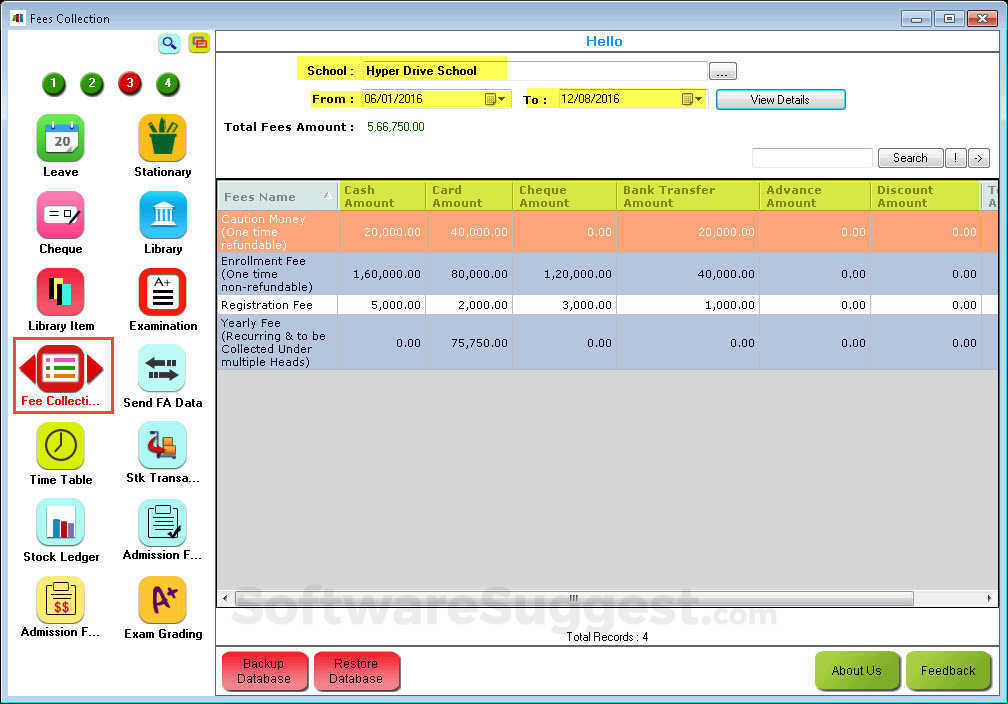1008x704 pixels.
Task: Click the Total Records : 4 text
Action: pos(607,636)
